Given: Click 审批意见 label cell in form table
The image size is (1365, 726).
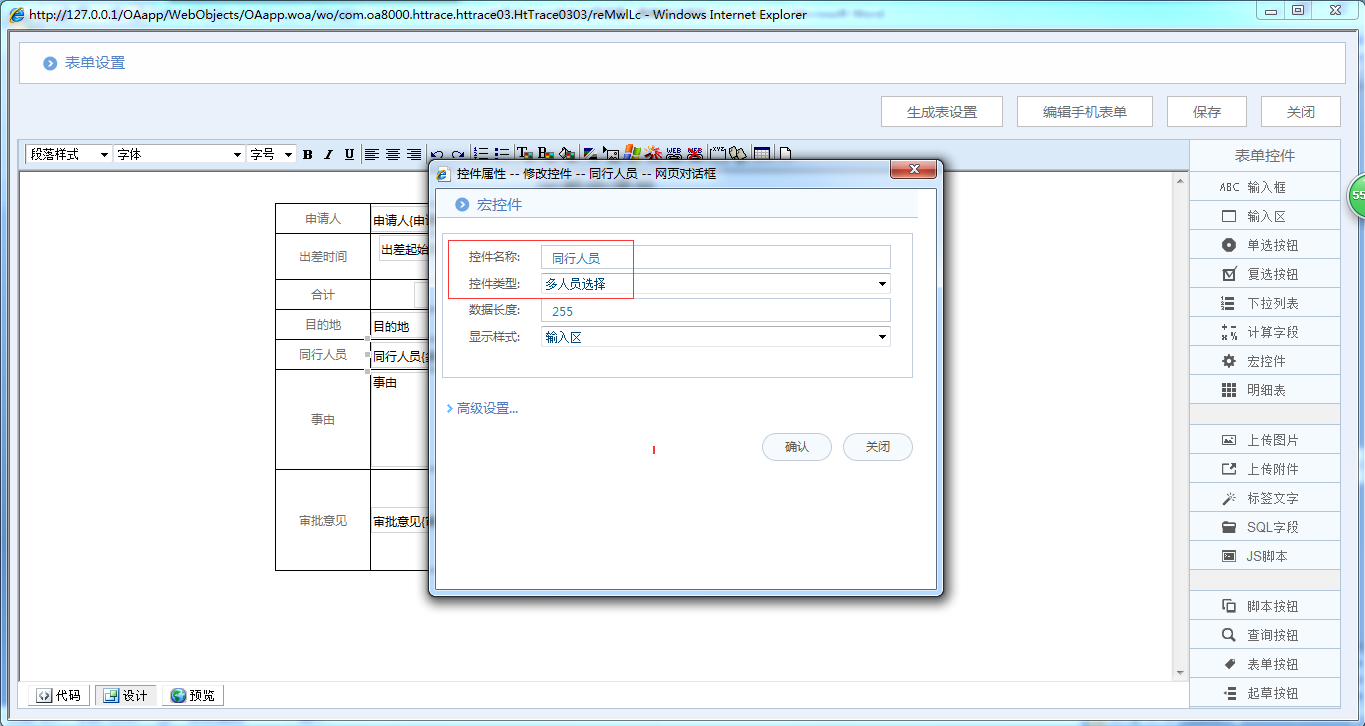Looking at the screenshot, I should pyautogui.click(x=323, y=521).
